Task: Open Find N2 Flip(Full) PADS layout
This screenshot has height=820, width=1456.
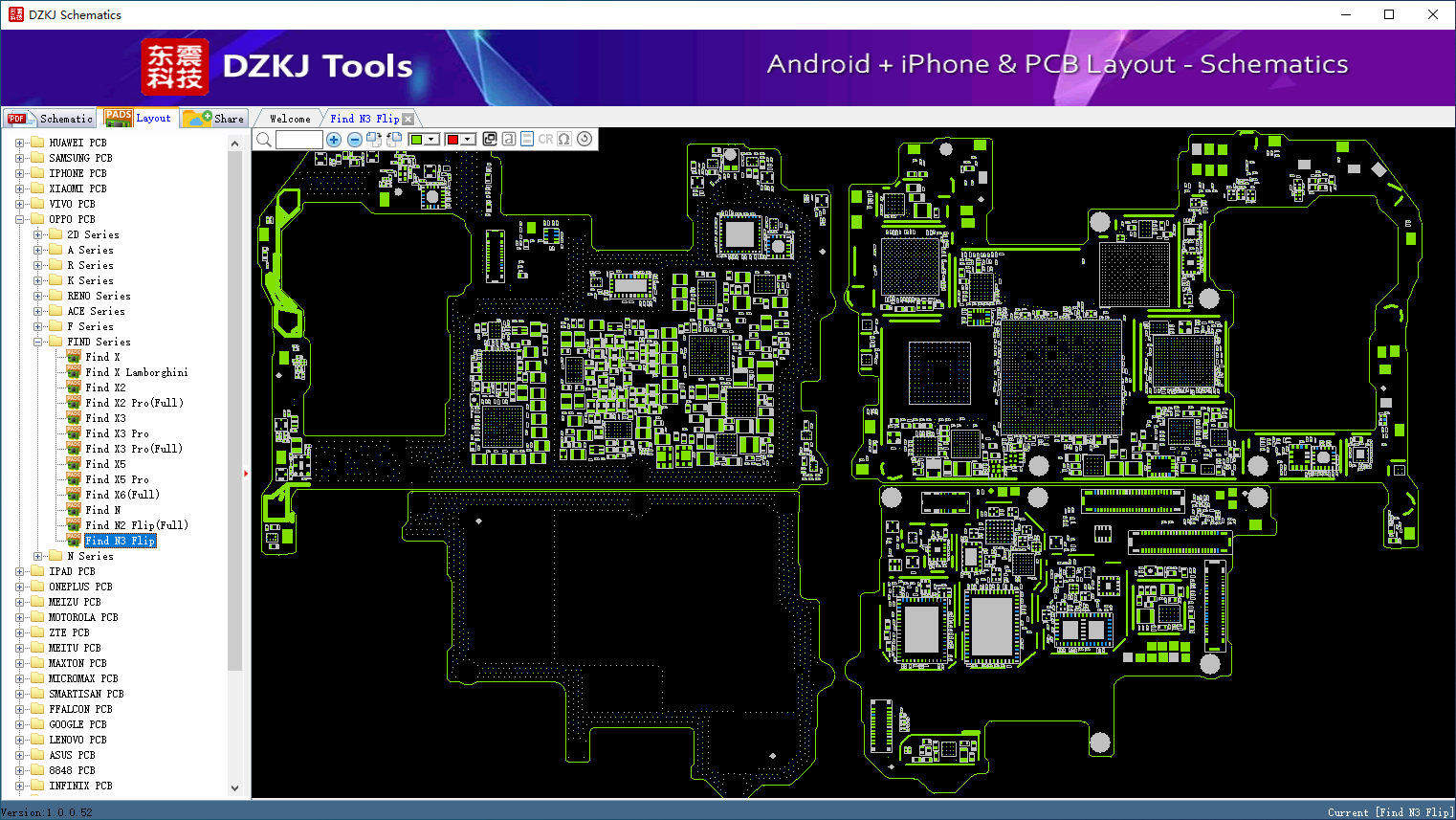Action: click(137, 525)
